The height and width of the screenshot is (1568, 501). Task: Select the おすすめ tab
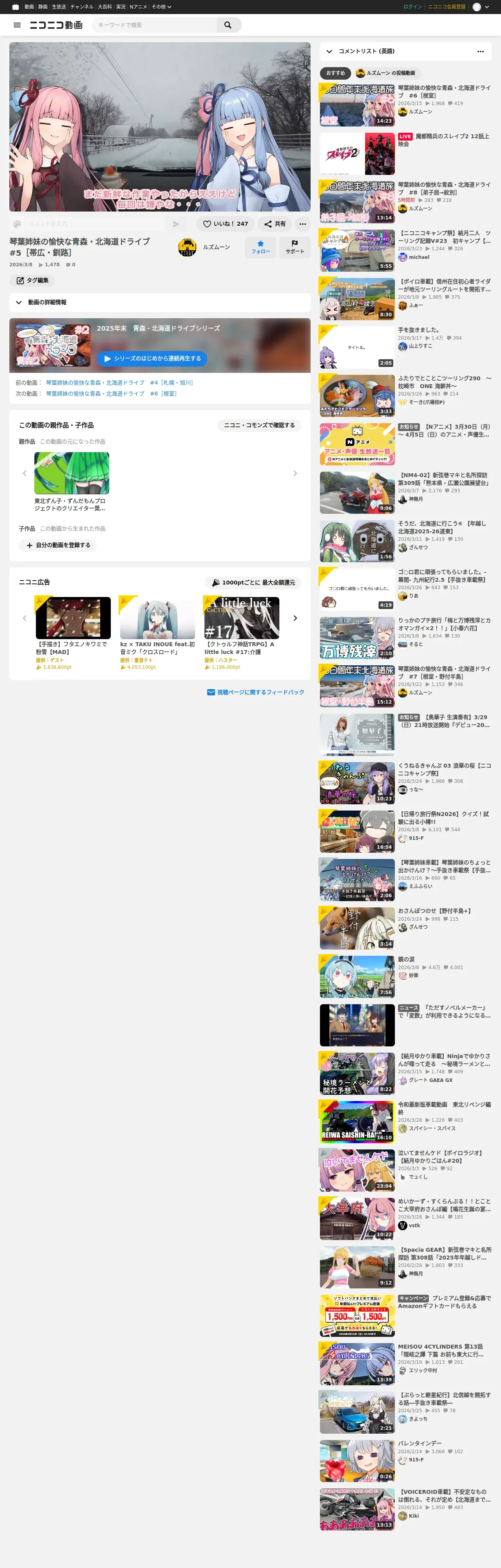pyautogui.click(x=336, y=73)
